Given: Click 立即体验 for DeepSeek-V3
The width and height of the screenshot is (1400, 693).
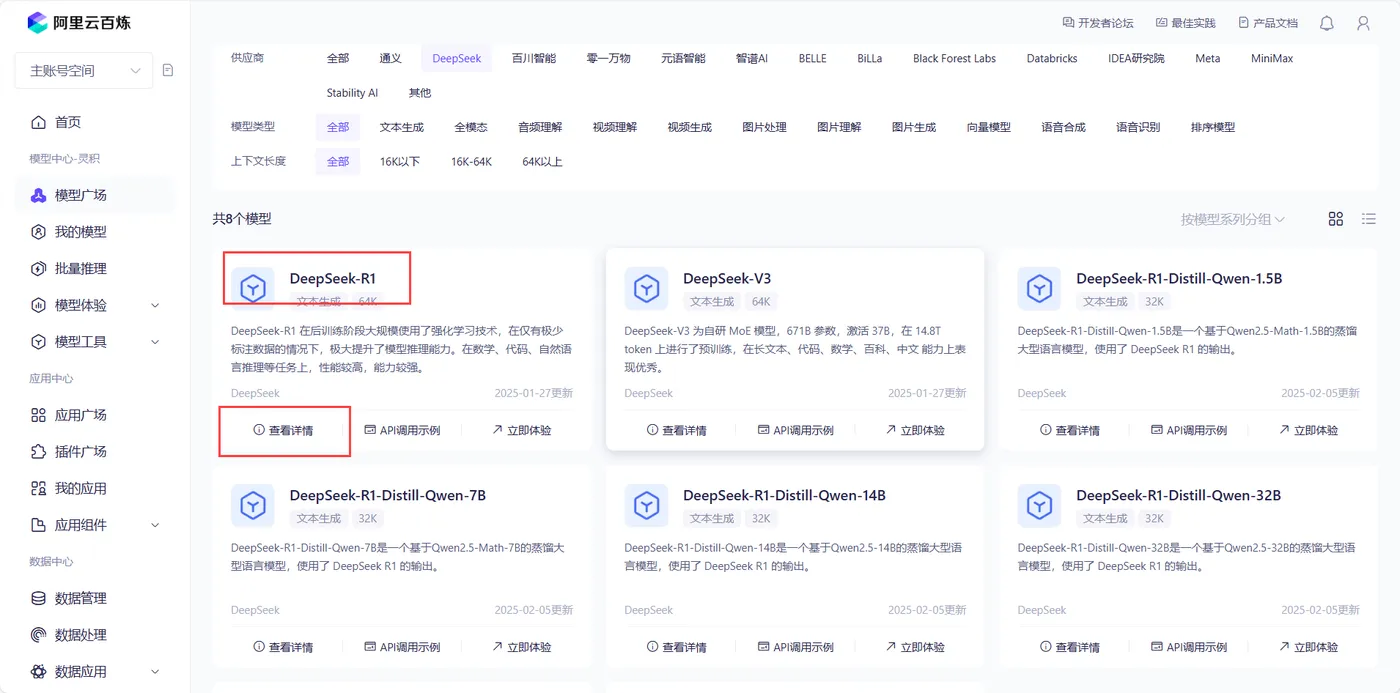Looking at the screenshot, I should tap(915, 431).
